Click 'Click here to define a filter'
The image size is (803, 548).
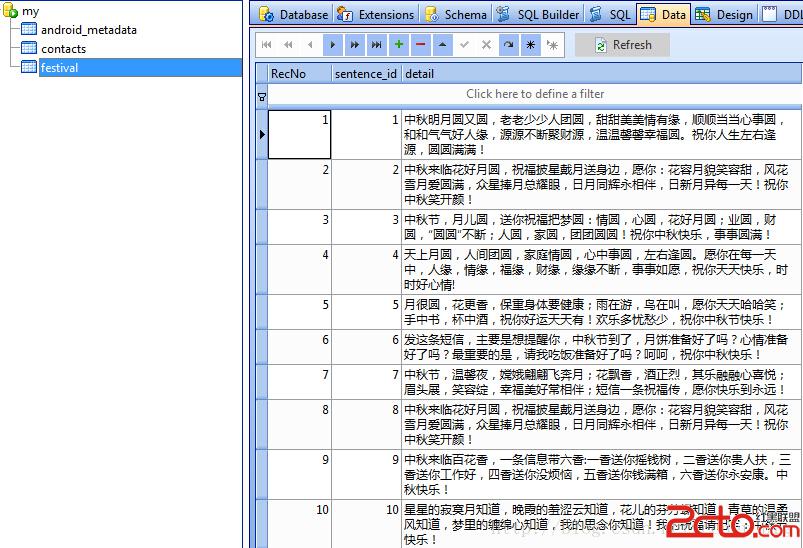[535, 94]
